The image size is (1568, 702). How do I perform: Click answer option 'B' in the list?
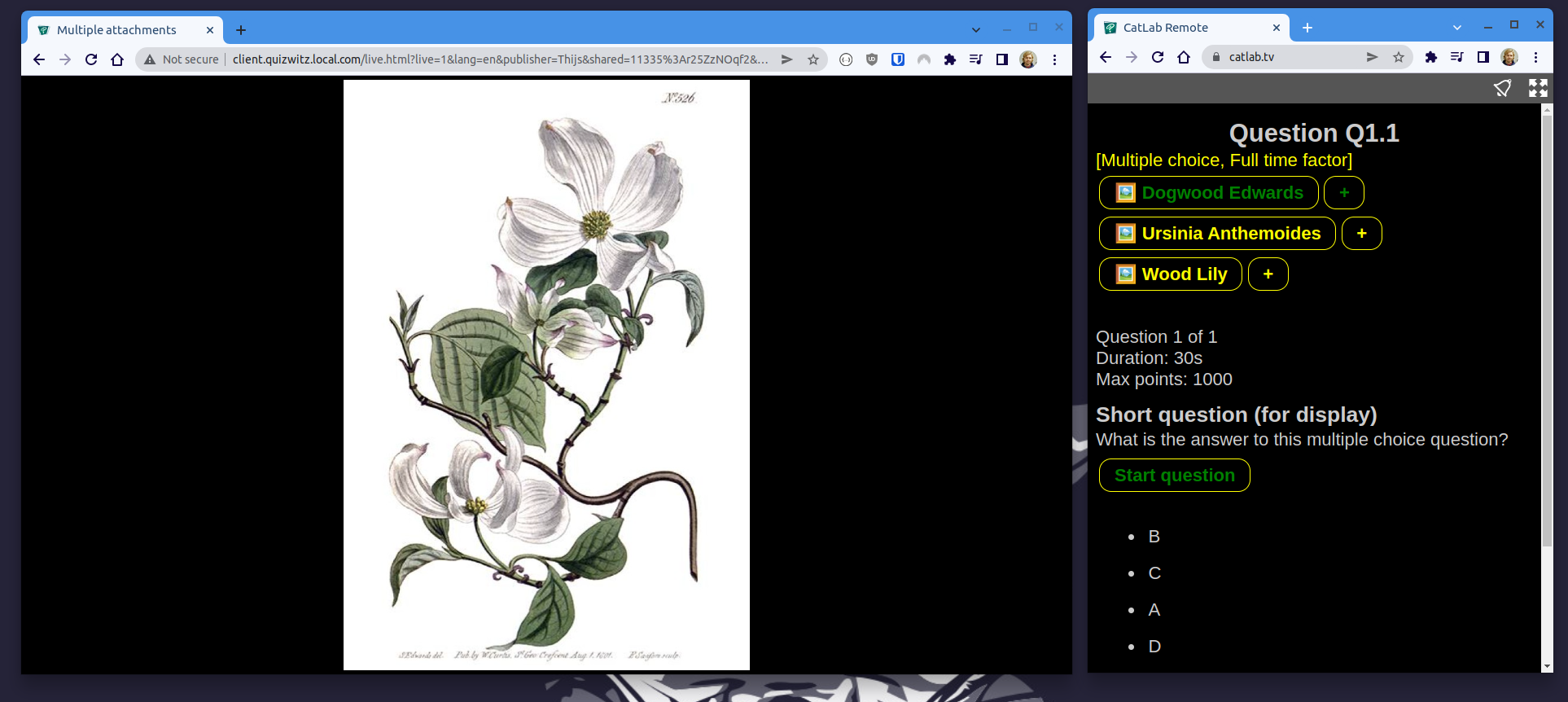1154,537
